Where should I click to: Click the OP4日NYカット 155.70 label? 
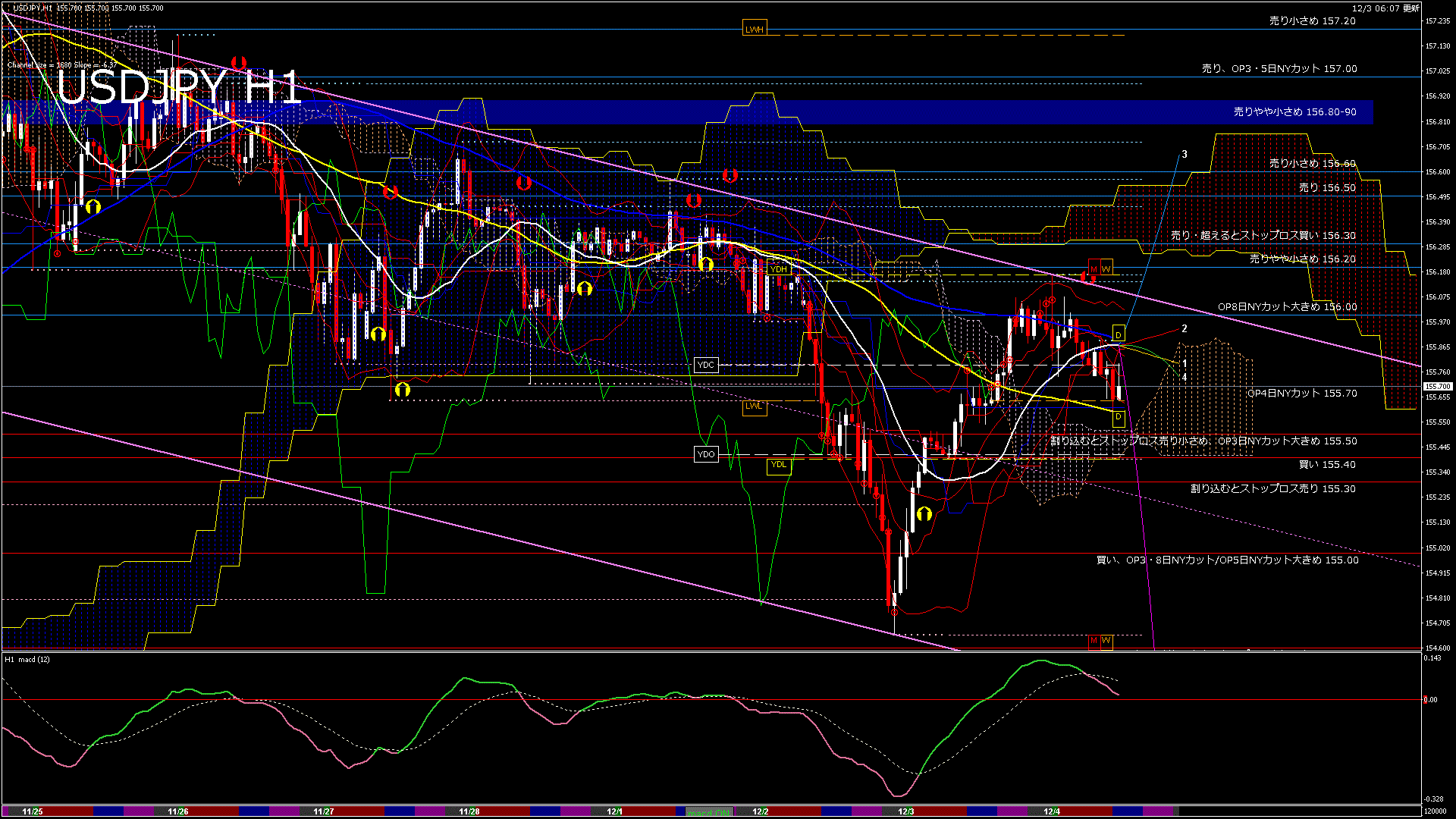[1302, 394]
